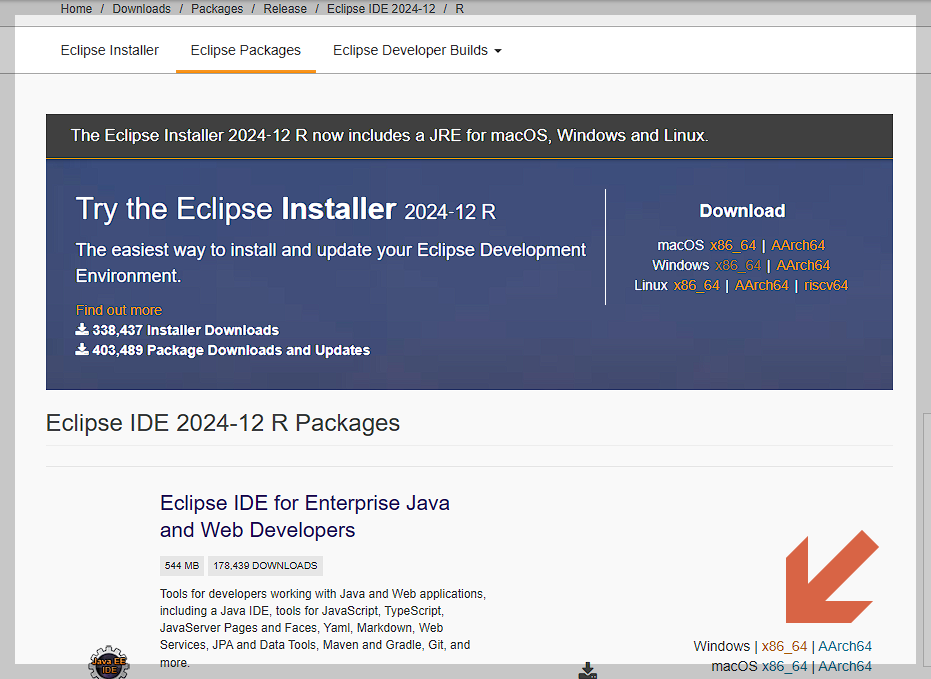The height and width of the screenshot is (679, 931).
Task: Download installer for Linux AArch64
Action: tap(761, 285)
